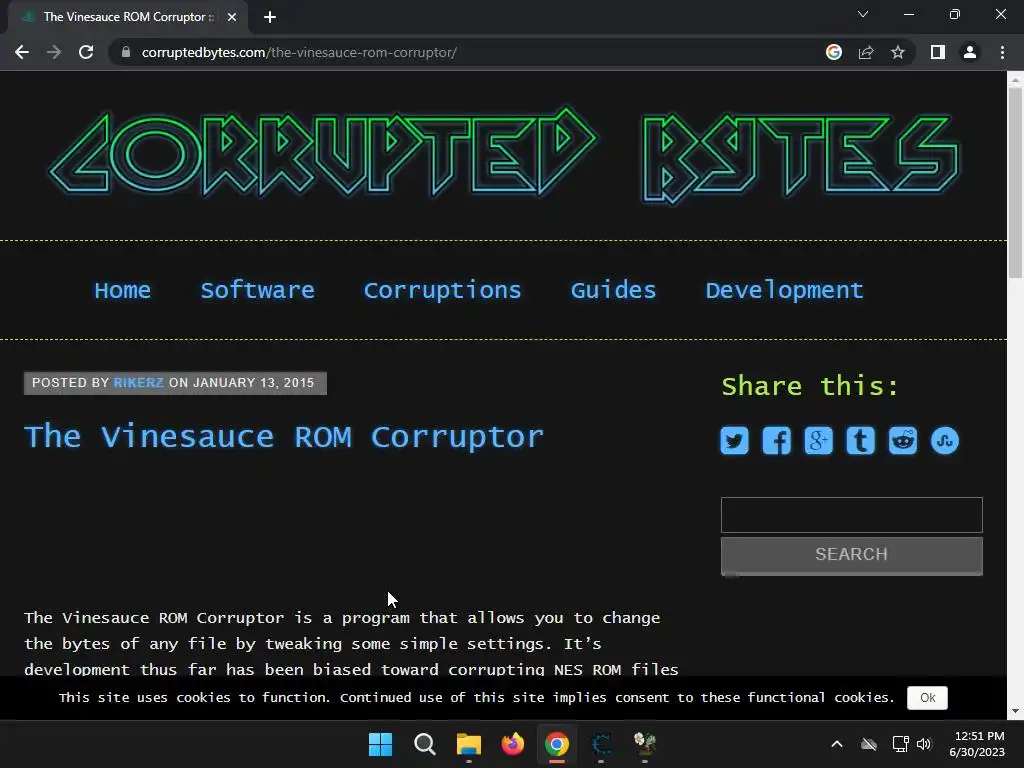Open Windows Start menu

click(x=381, y=744)
